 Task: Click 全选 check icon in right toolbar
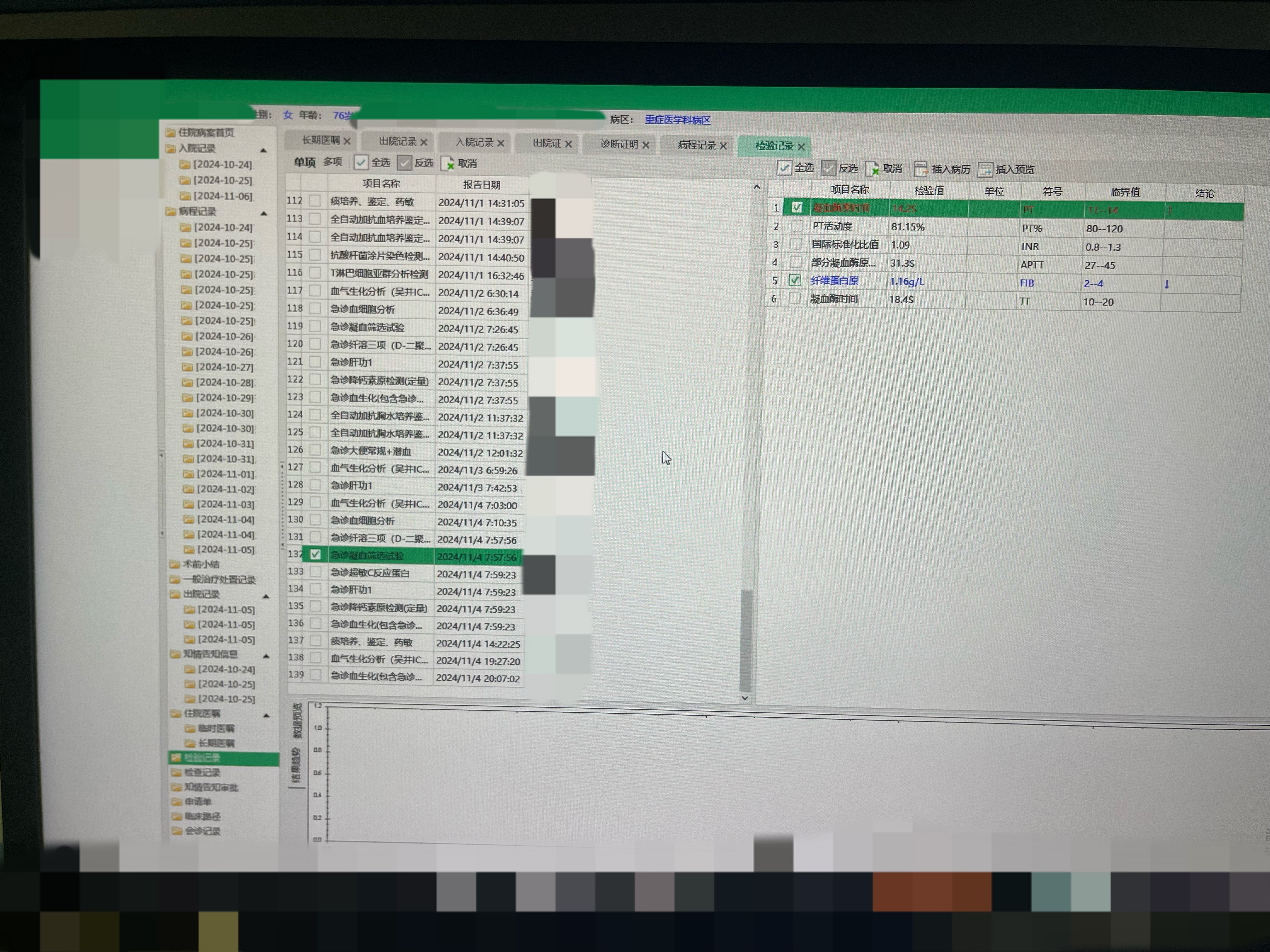[x=784, y=167]
